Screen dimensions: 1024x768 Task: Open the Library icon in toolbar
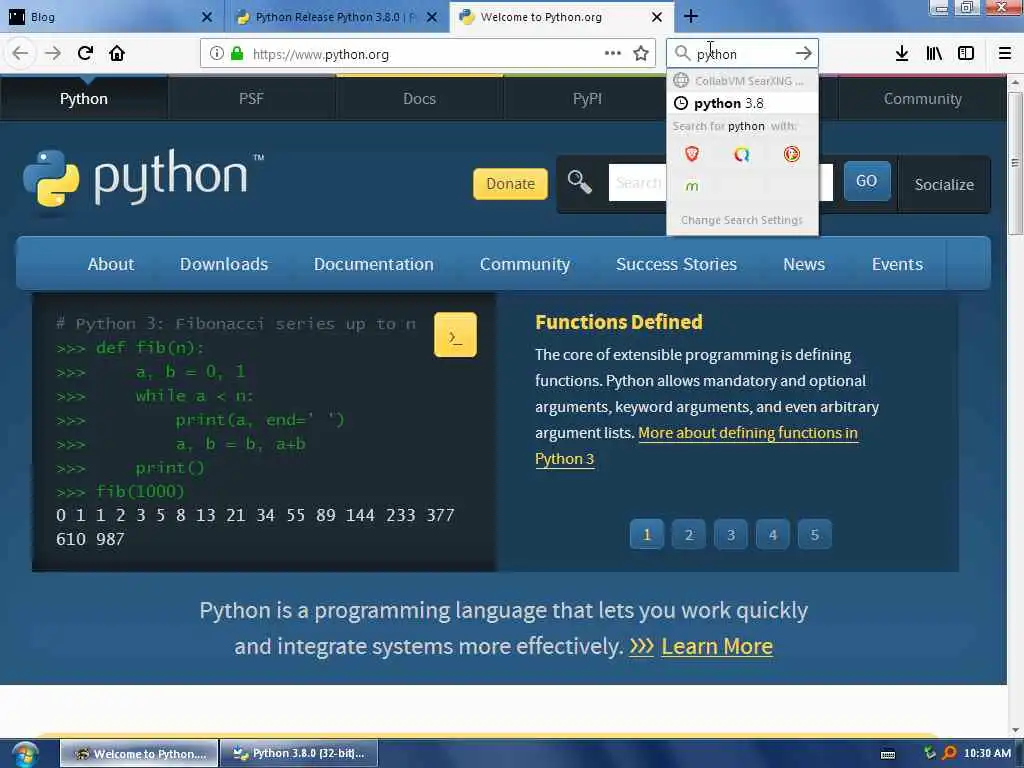[934, 53]
